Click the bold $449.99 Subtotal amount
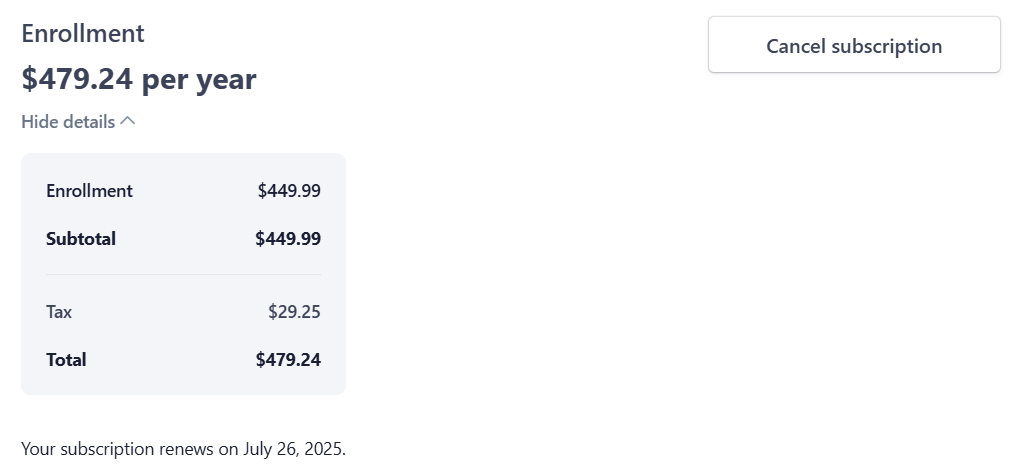The image size is (1023, 473). [288, 239]
